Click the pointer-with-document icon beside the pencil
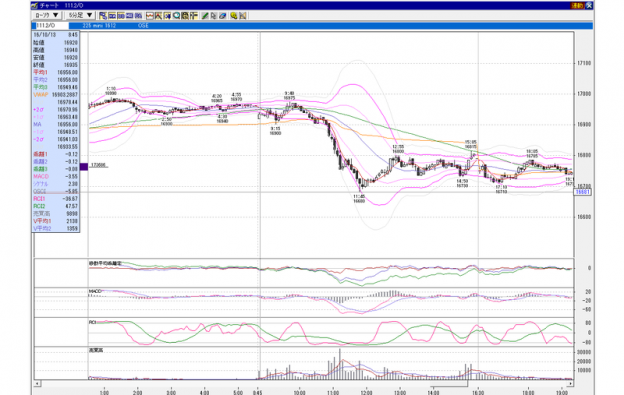This screenshot has width=624, height=395. (x=214, y=16)
